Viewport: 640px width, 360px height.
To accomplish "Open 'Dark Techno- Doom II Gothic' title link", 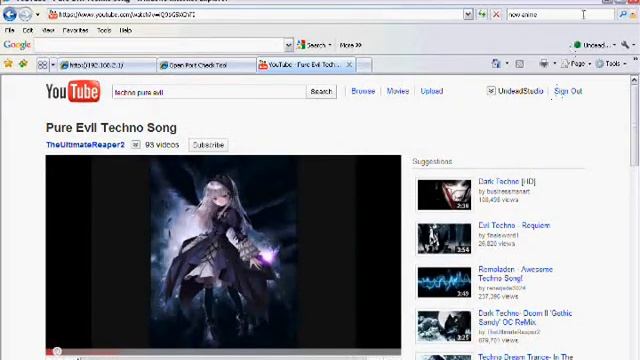I will coord(525,318).
